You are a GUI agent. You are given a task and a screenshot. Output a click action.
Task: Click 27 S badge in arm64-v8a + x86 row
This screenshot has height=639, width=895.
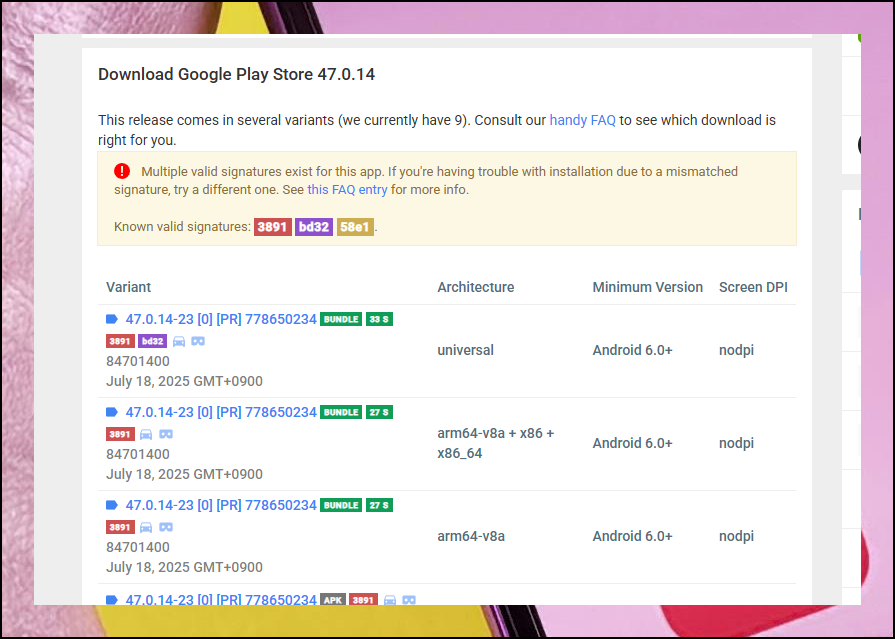pos(379,412)
